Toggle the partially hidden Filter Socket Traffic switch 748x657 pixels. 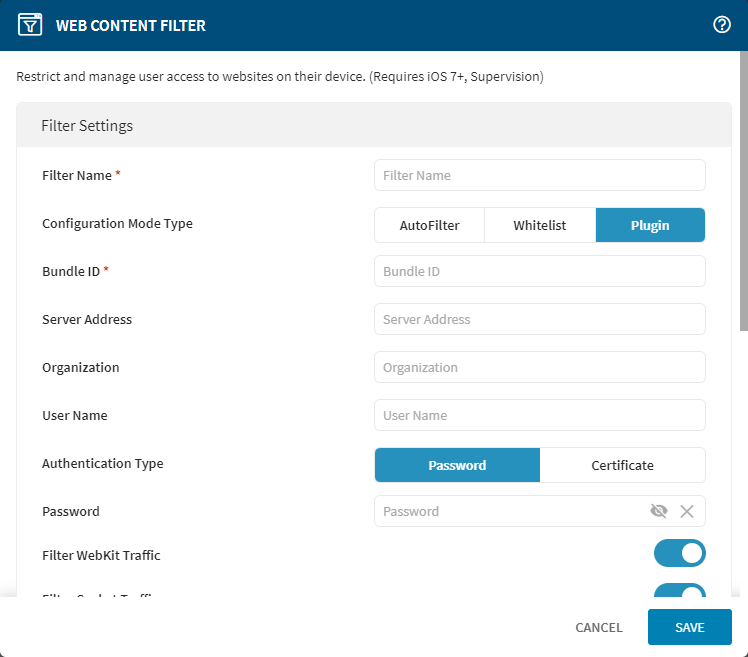[680, 591]
